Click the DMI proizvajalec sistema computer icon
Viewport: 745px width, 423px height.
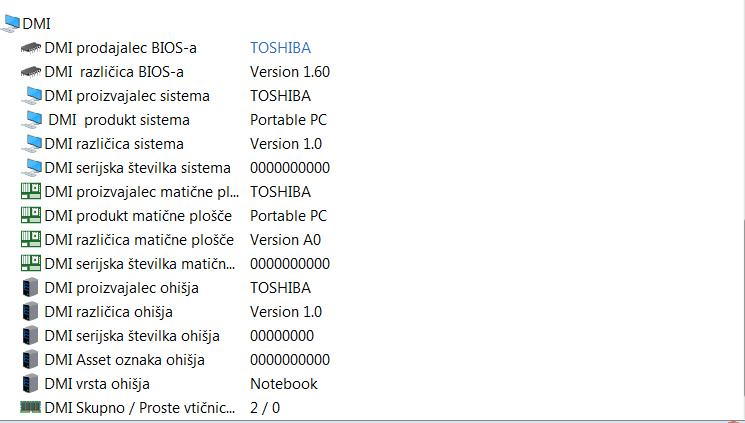click(x=32, y=96)
